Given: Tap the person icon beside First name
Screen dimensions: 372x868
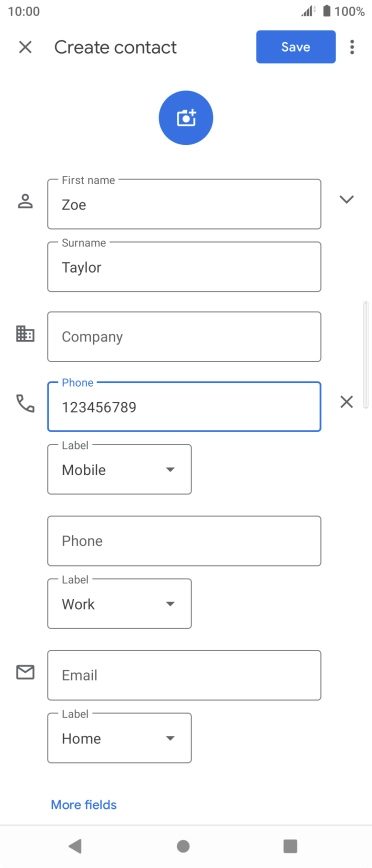Looking at the screenshot, I should (25, 201).
